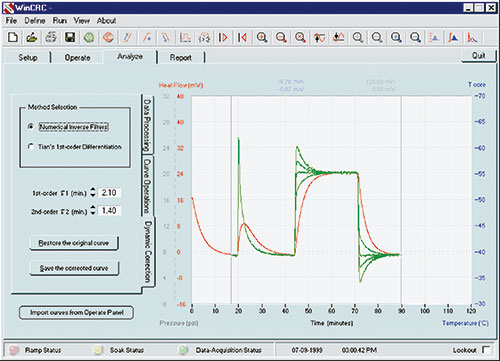This screenshot has height=361, width=500.
Task: Click the red-and-blue backslash line icon
Action: coord(166,37)
